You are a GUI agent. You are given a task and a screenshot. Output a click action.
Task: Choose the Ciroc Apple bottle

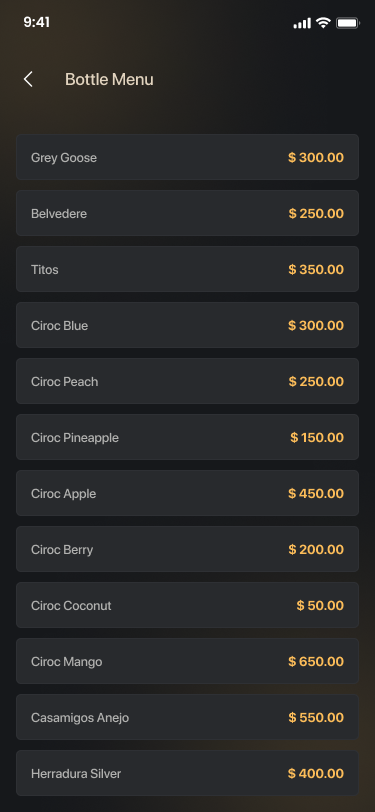(x=188, y=493)
